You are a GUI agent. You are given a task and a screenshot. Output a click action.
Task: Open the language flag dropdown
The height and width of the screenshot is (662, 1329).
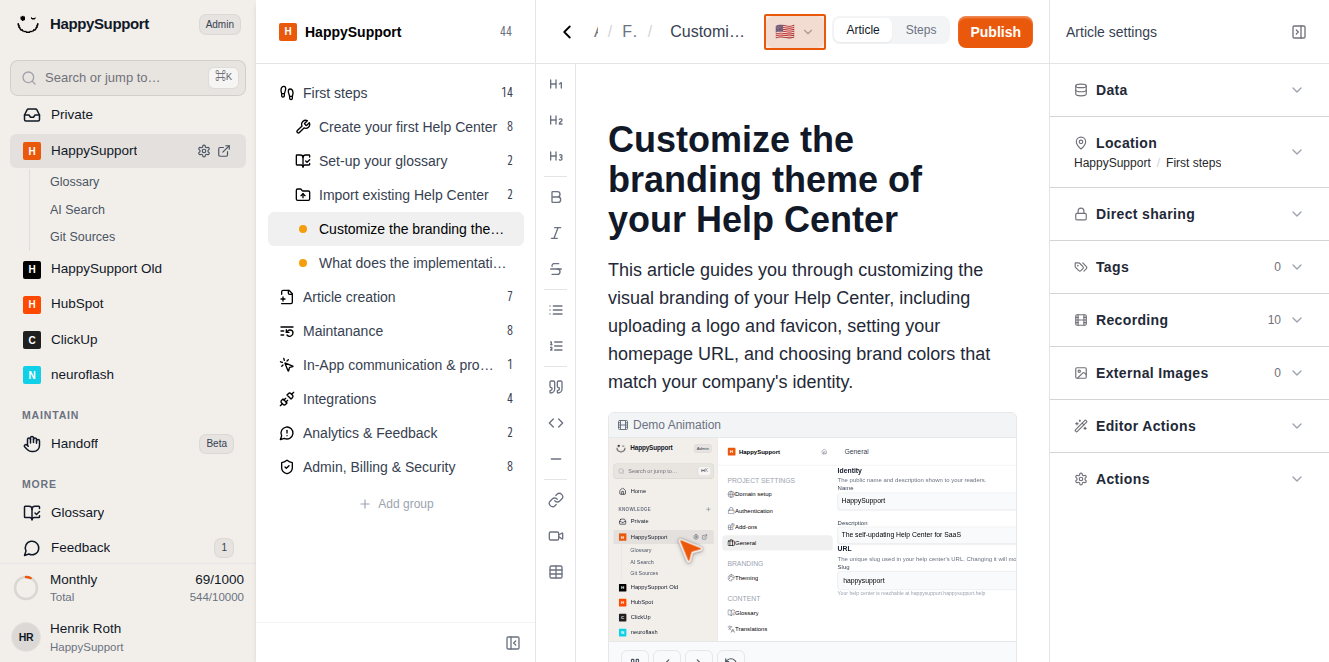pyautogui.click(x=795, y=32)
